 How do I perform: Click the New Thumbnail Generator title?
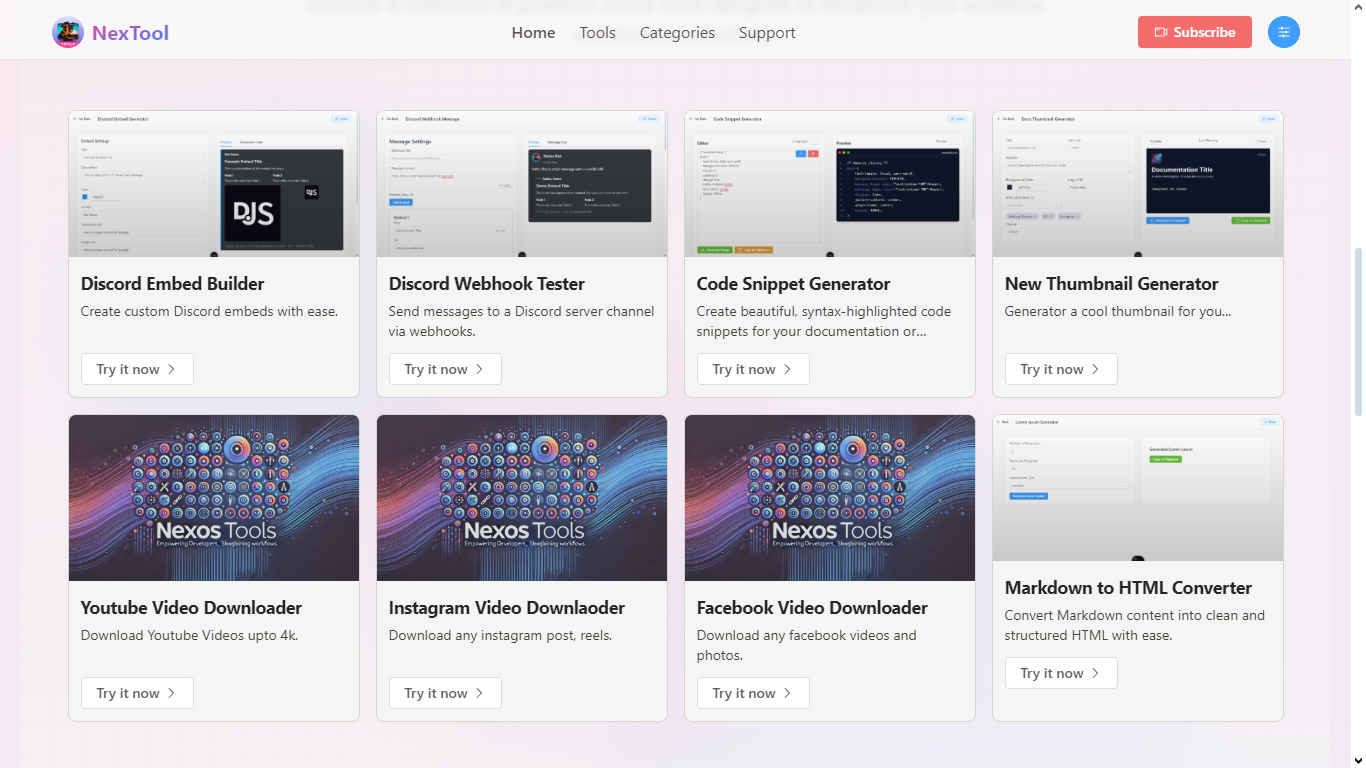[x=1112, y=284]
